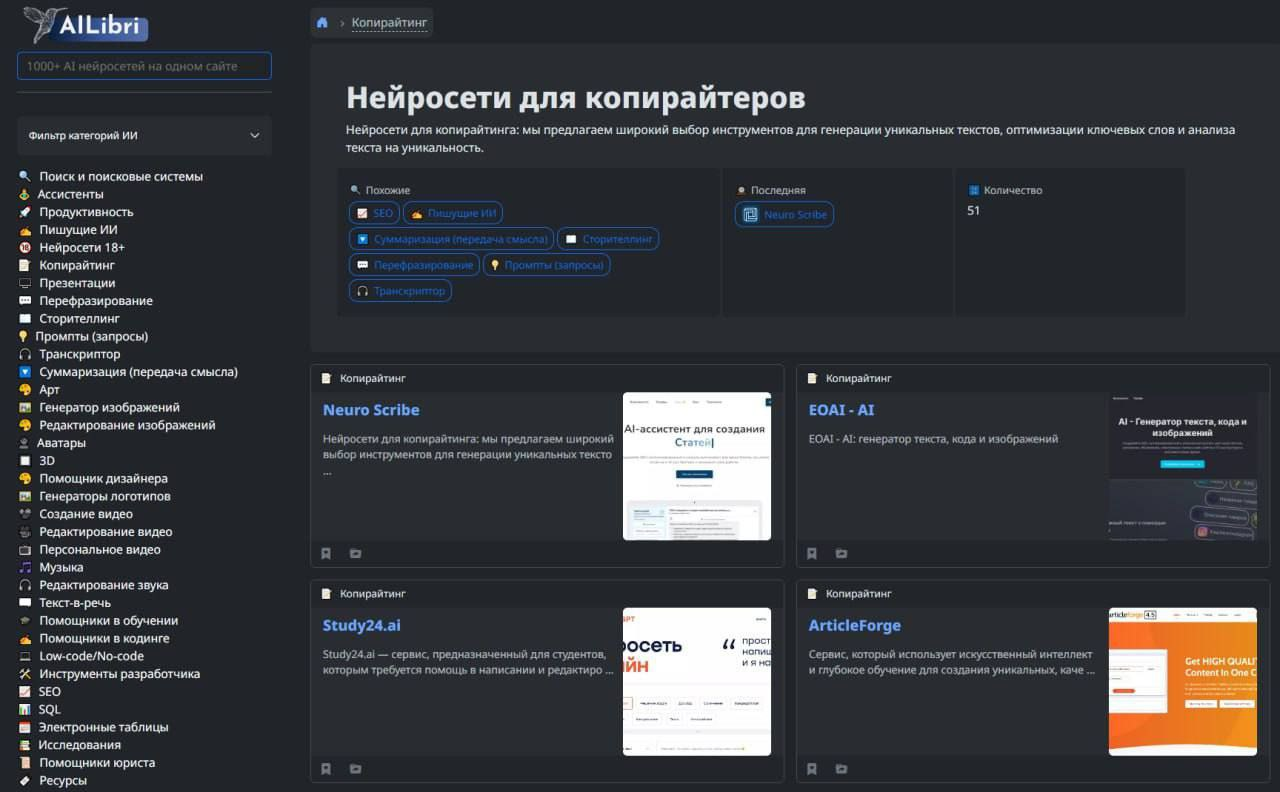Screen dimensions: 1280x792
Task: Click the chart icon beside SQL
Action: [x=25, y=710]
